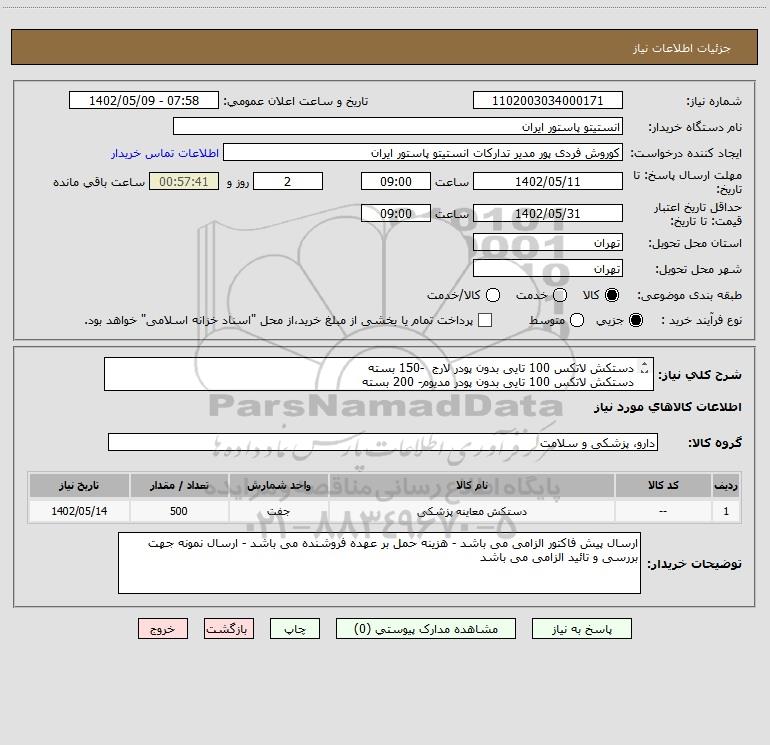This screenshot has height=745, width=770.
Task: Click the واحد شمارش column header
Action: [278, 485]
